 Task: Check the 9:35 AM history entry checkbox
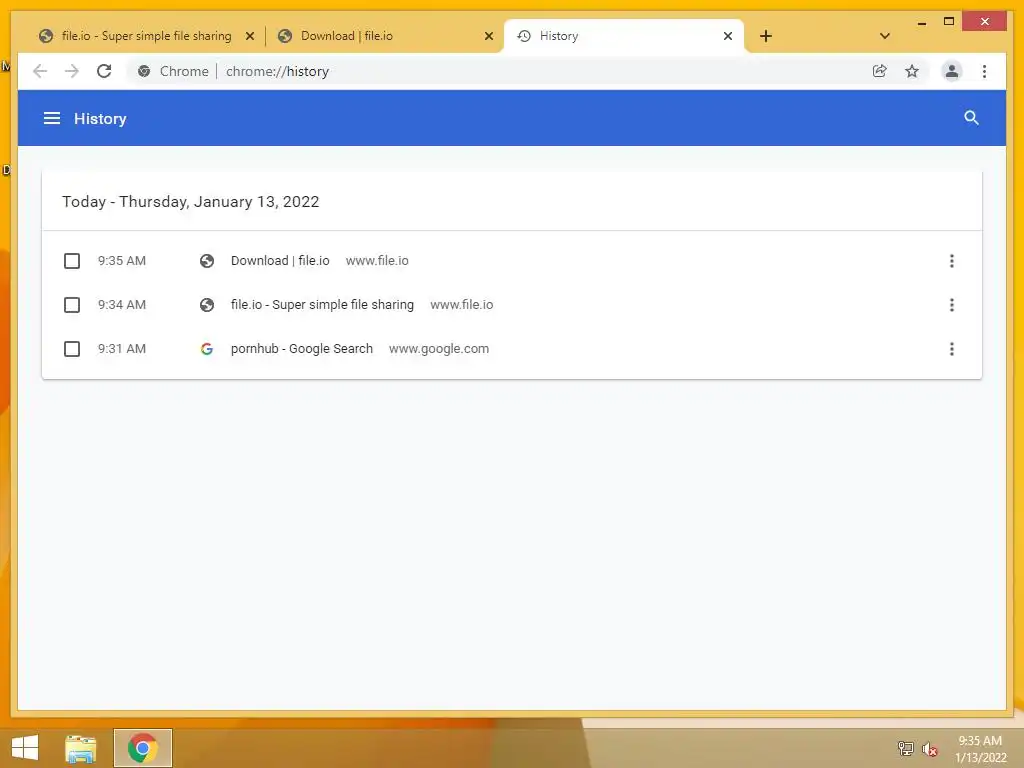[72, 261]
